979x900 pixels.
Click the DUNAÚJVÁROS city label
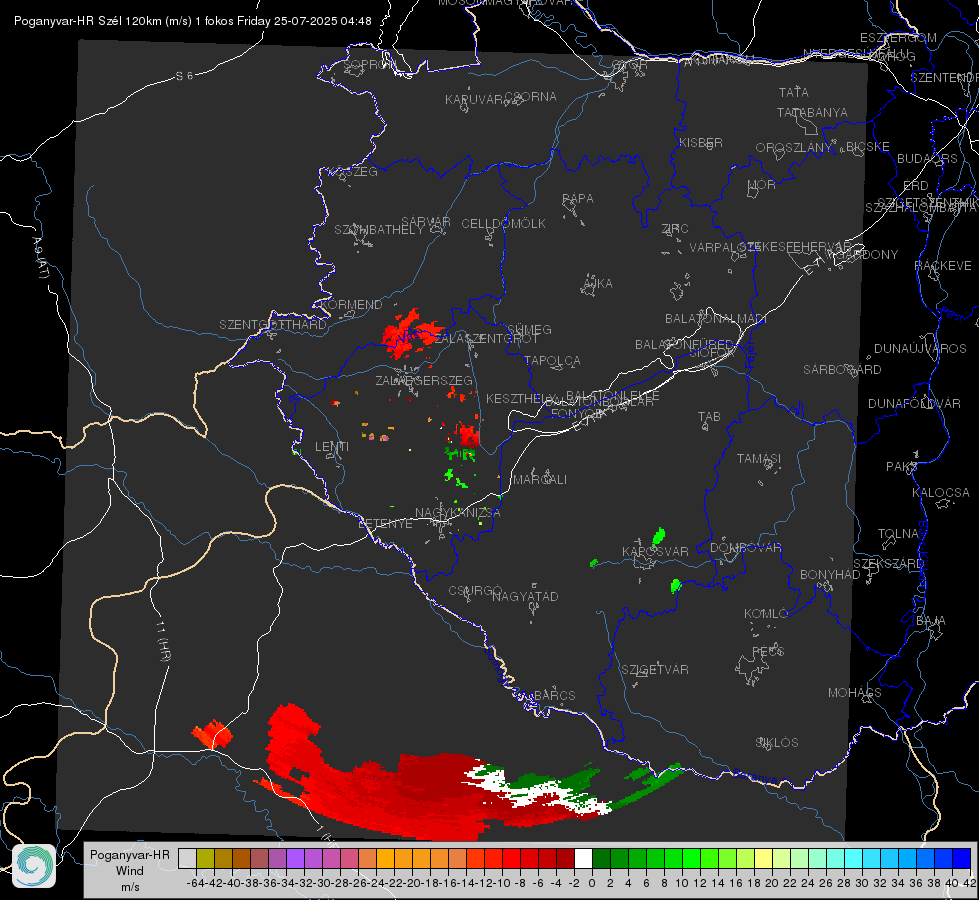click(x=920, y=349)
